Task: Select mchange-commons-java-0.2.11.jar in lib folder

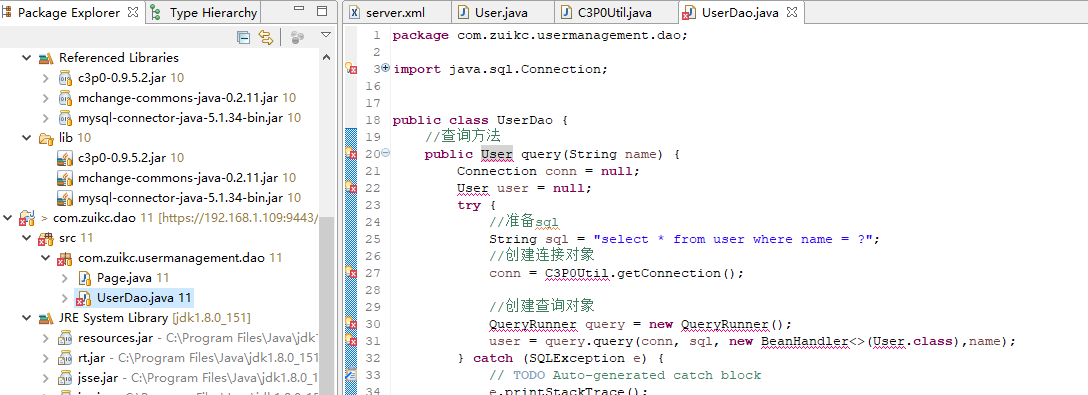Action: [177, 178]
